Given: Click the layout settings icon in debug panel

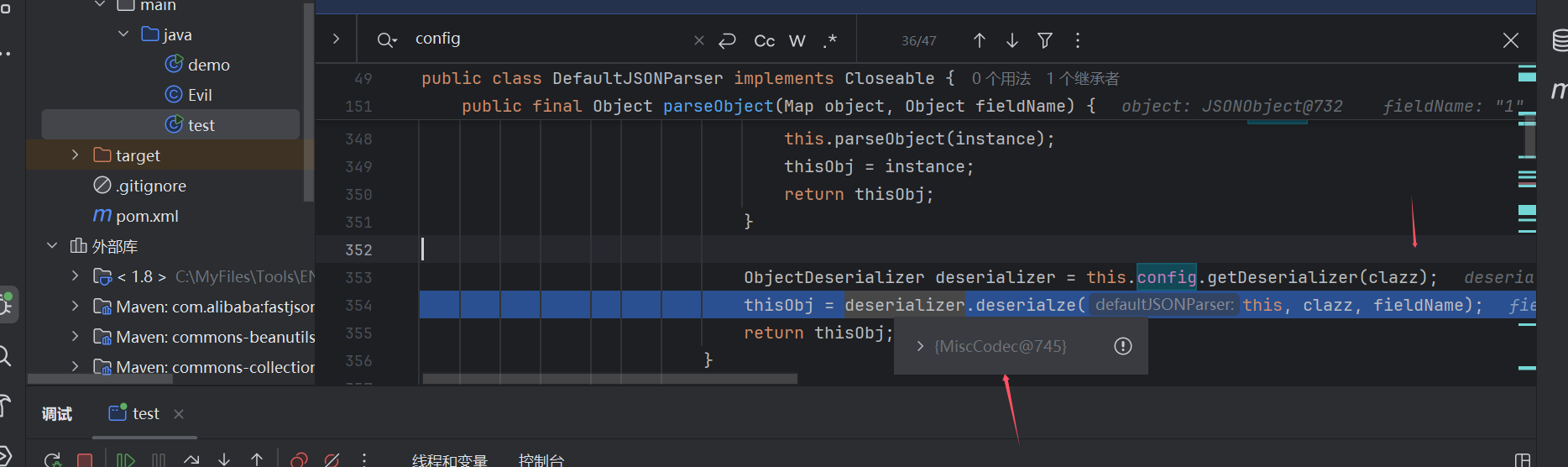Looking at the screenshot, I should click(x=1523, y=460).
